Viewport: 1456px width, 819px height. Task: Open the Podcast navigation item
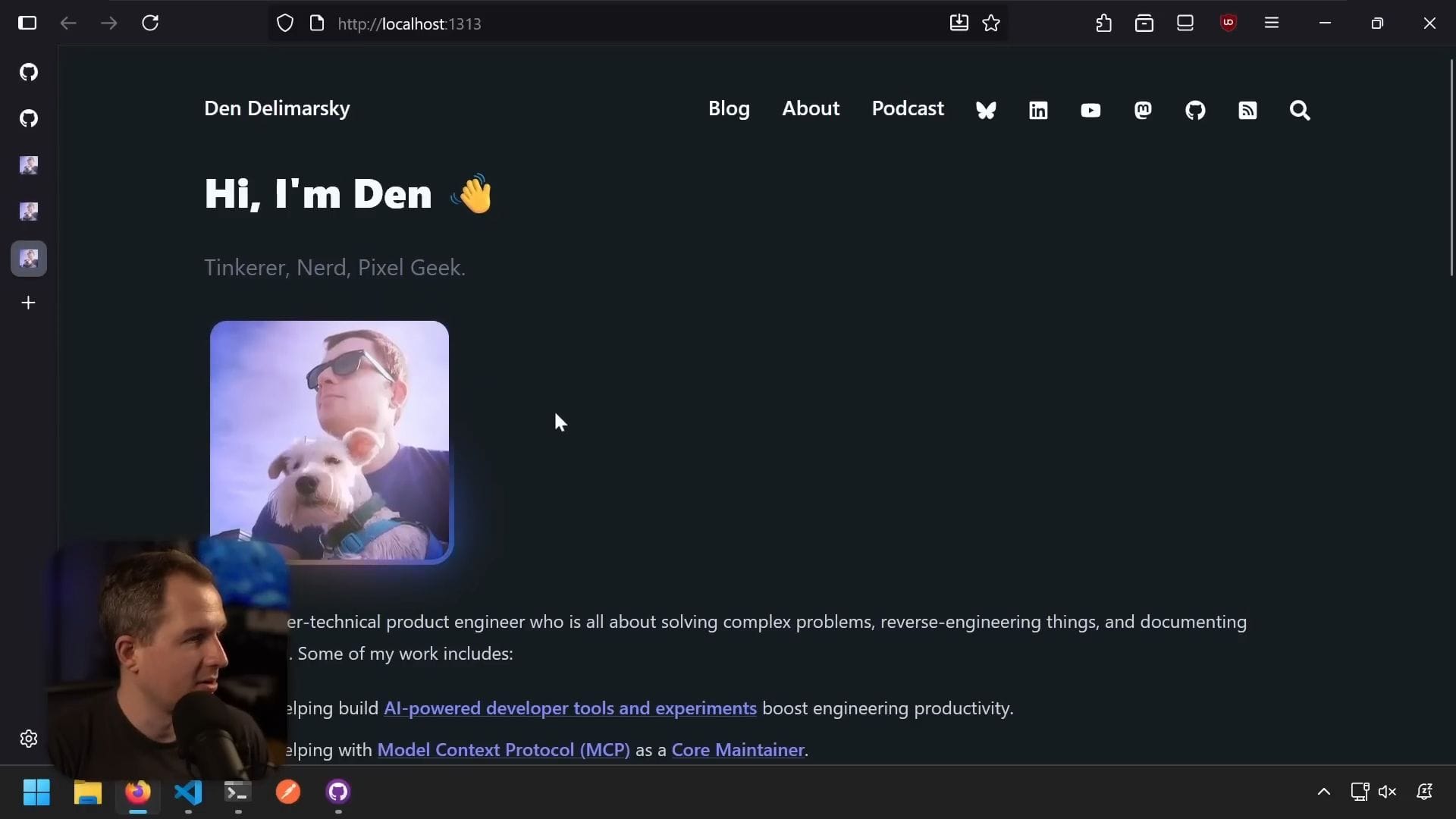(908, 108)
